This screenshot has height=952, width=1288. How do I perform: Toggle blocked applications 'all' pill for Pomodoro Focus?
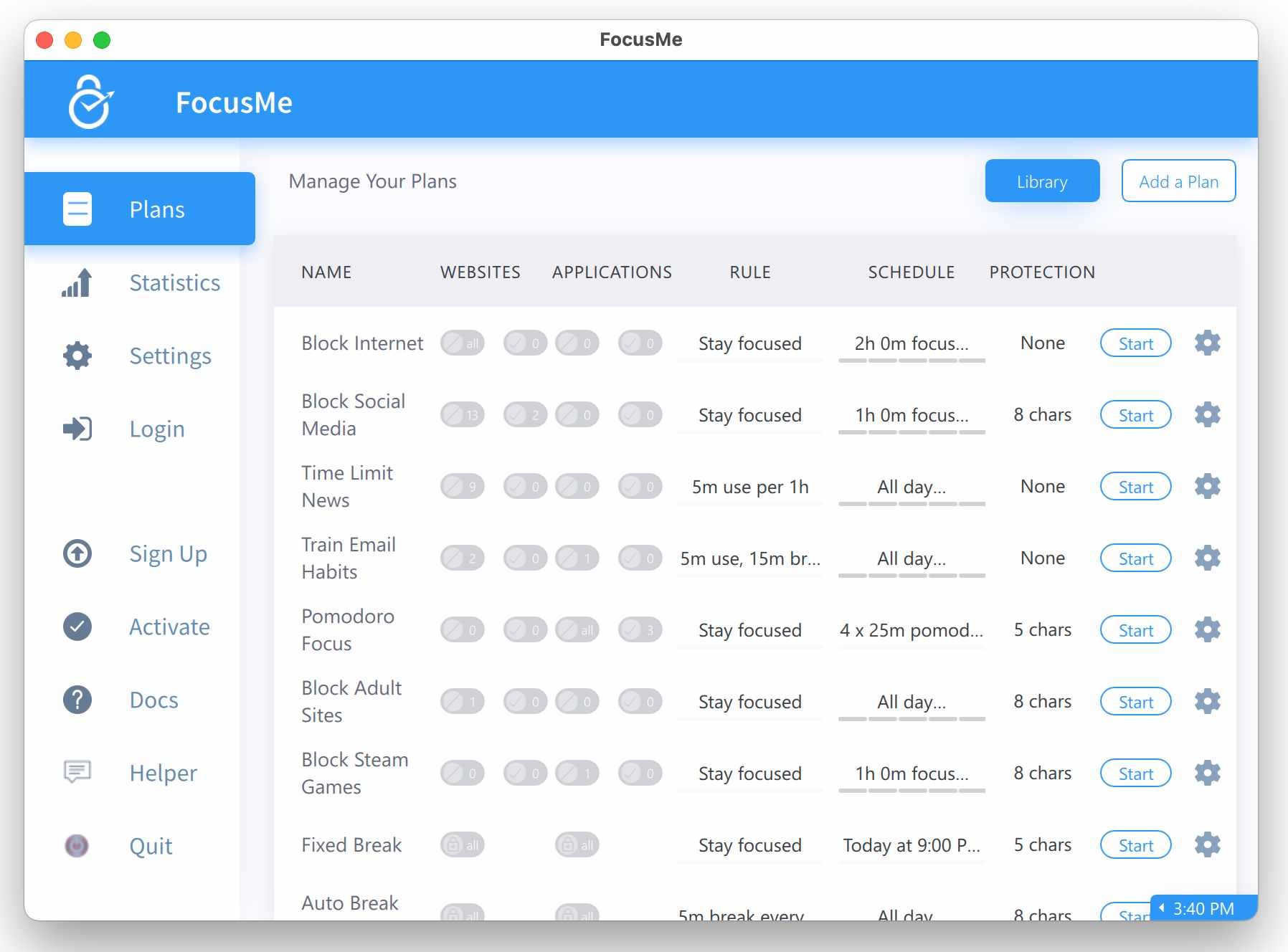tap(577, 630)
